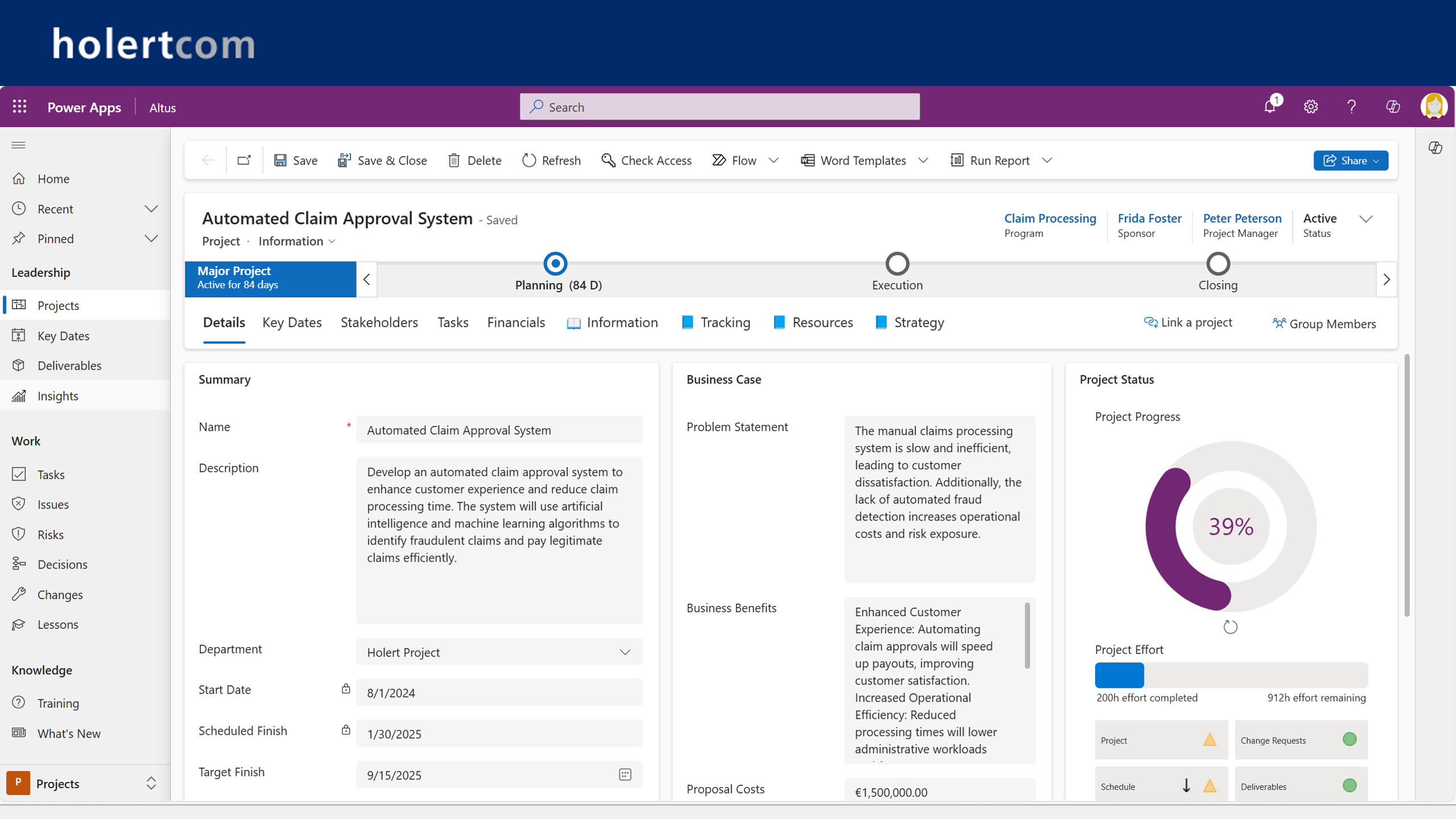Select the Closing stage circle

pos(1218,264)
